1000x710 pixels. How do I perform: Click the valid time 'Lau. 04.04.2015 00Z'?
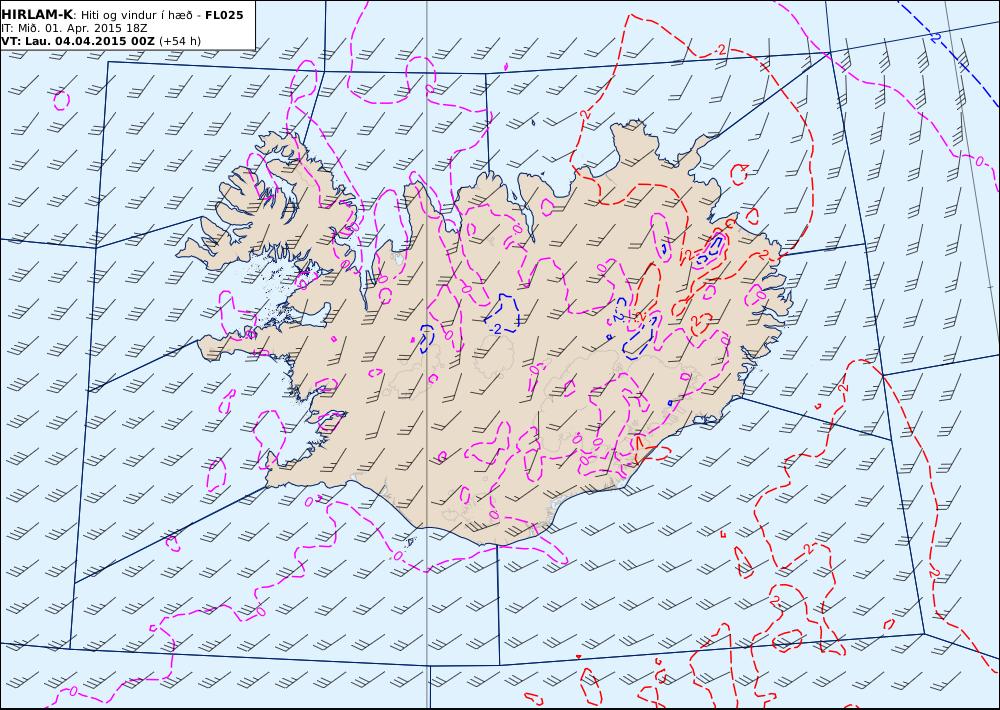[89, 41]
